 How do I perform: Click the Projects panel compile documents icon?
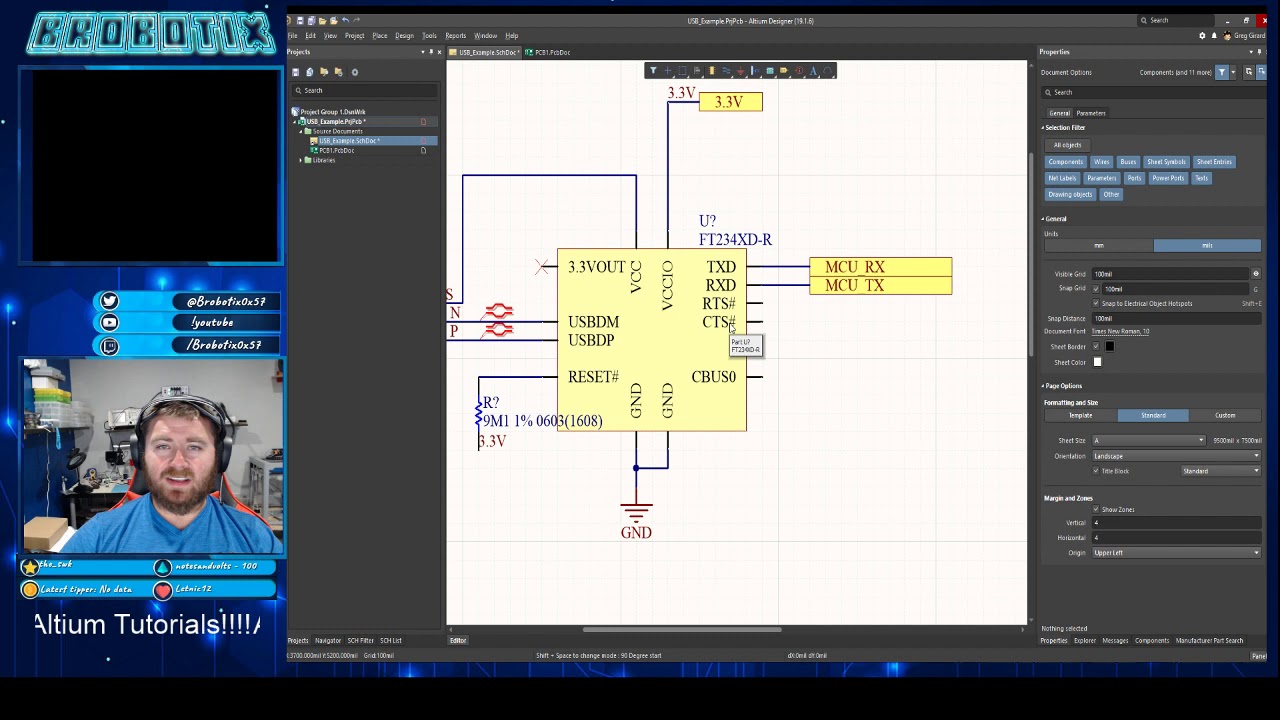tap(309, 72)
